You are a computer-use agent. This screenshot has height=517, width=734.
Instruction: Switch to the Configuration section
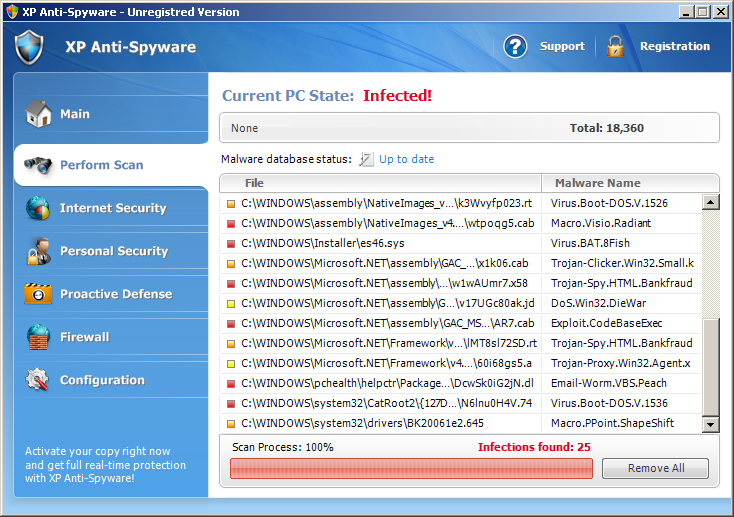point(102,380)
